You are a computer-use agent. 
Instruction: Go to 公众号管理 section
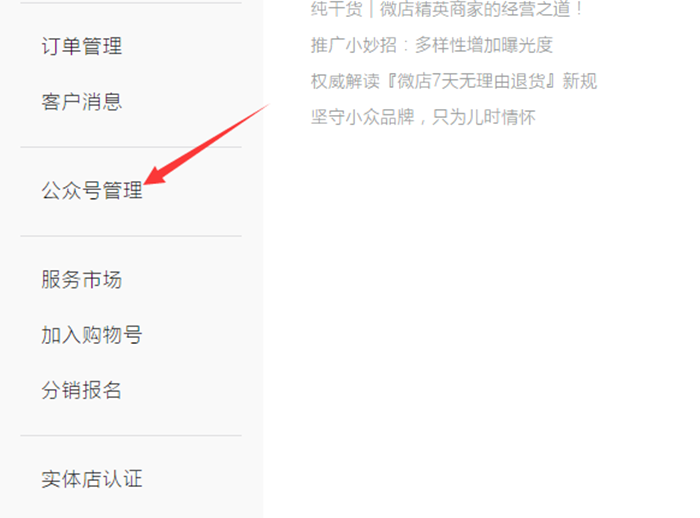pos(92,190)
